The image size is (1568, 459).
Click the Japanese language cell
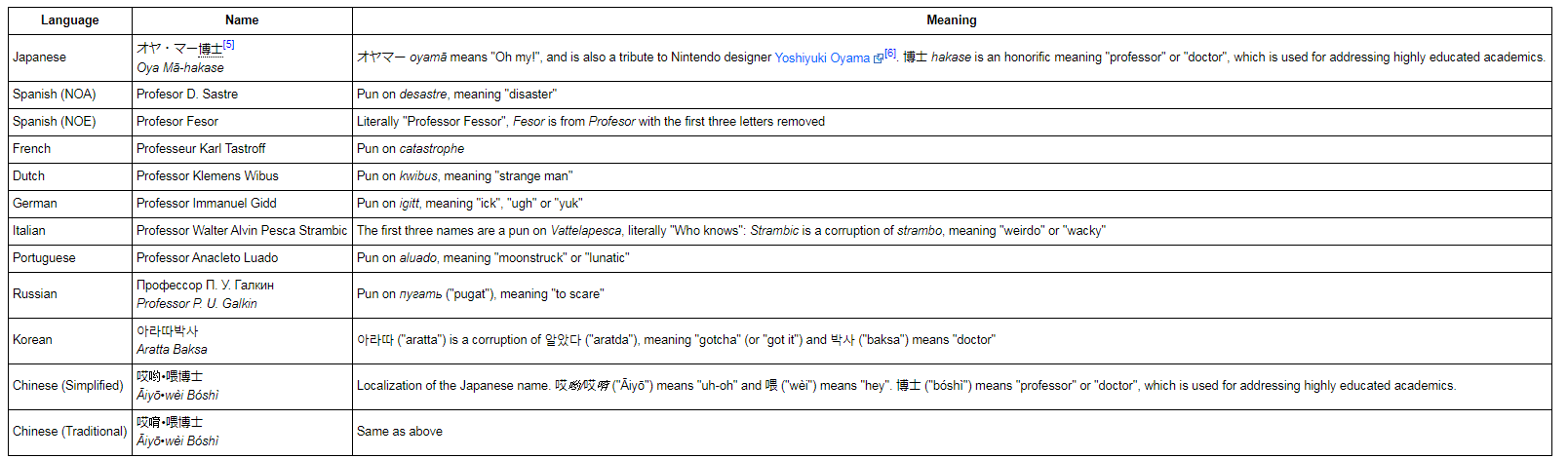click(x=70, y=57)
